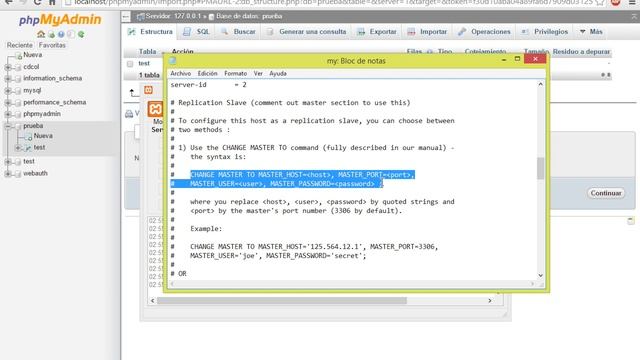Open Notepad Formato menu
The image size is (640, 360).
236,73
